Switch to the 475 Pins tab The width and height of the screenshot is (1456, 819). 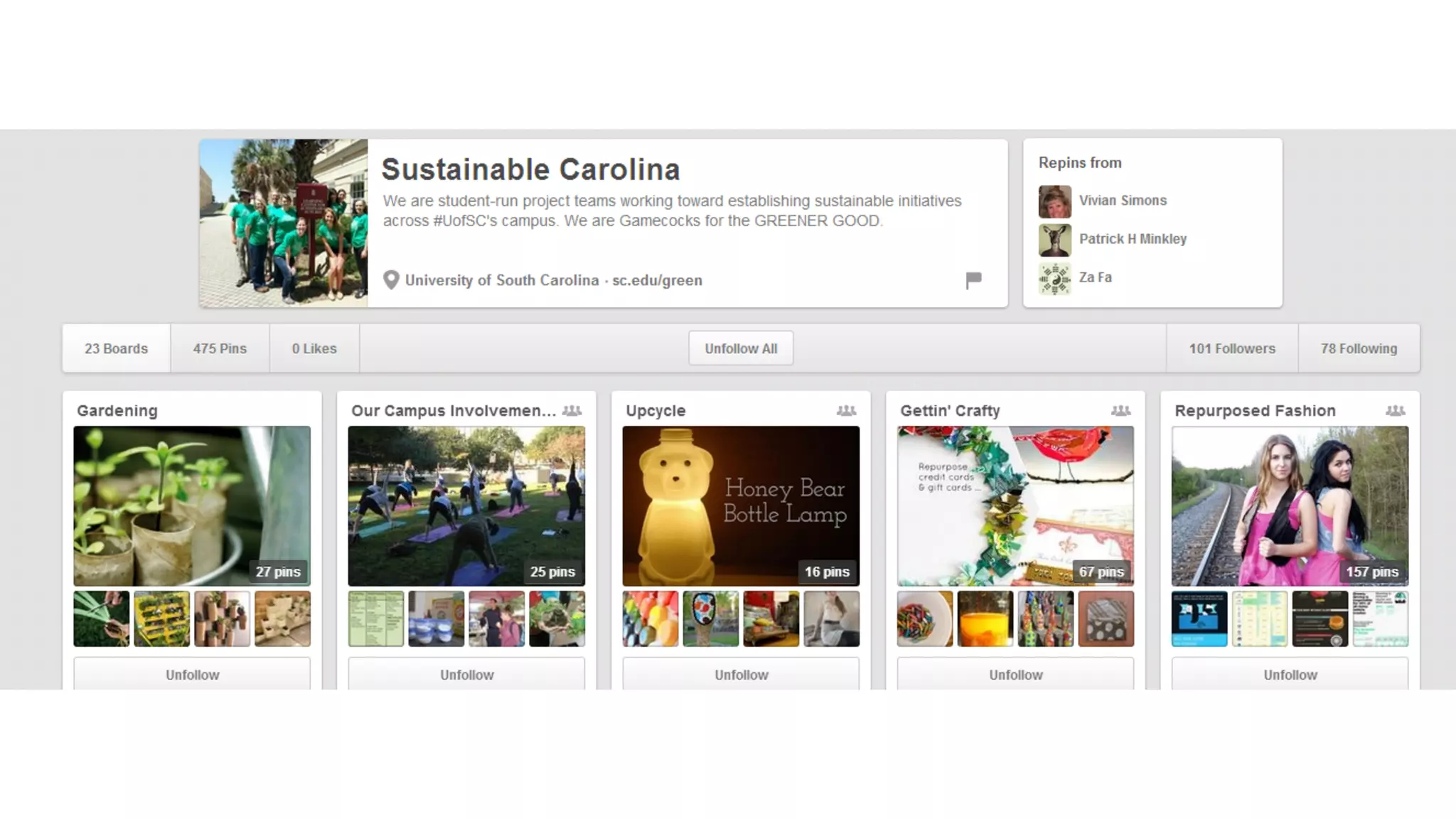(x=220, y=348)
